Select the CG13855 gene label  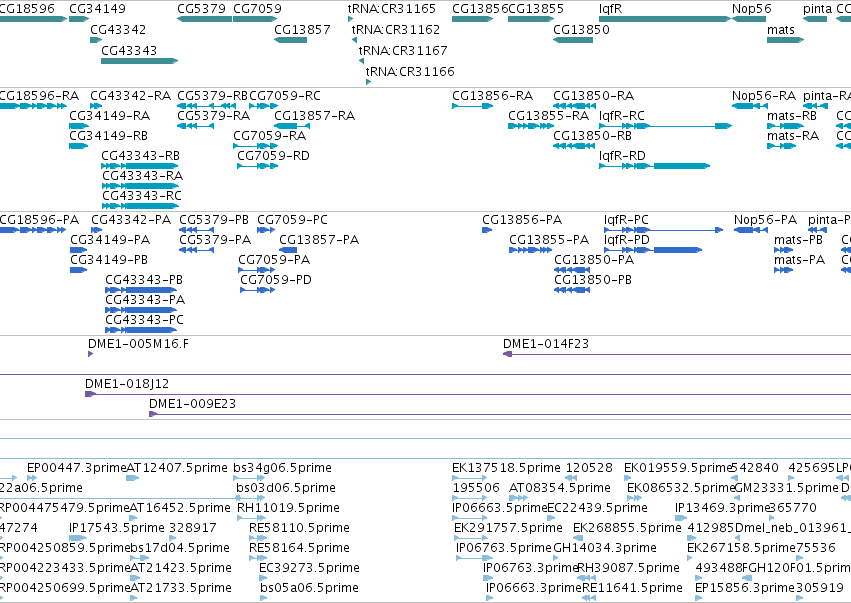(x=536, y=9)
